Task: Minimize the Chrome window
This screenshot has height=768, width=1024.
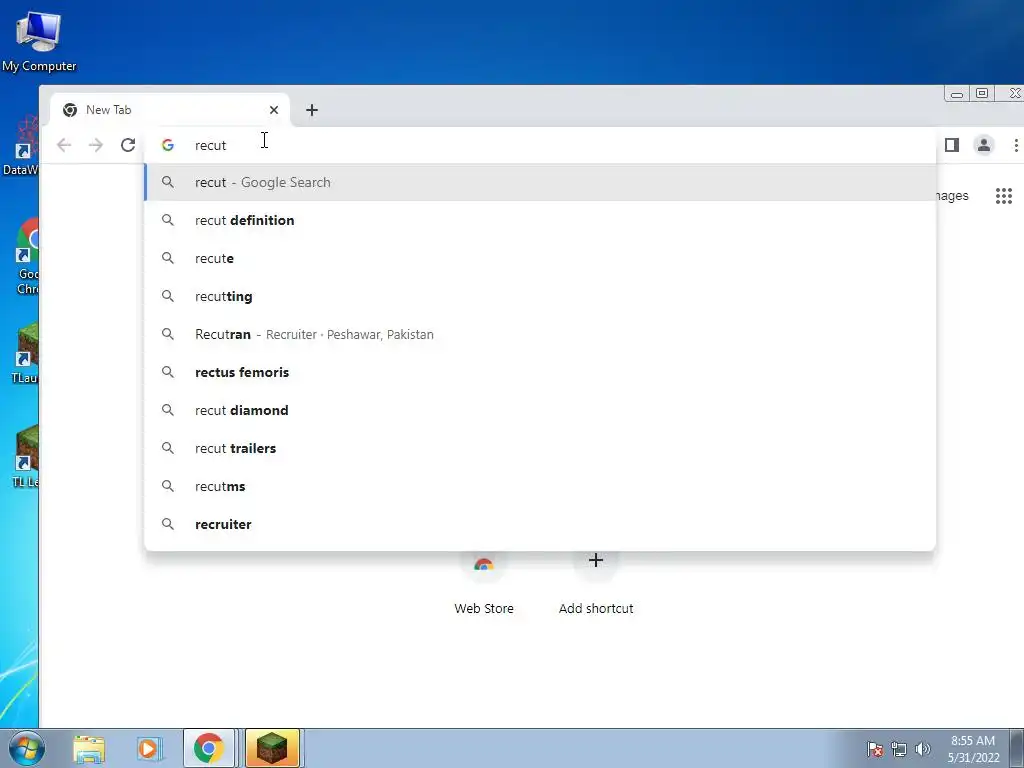Action: 957,93
